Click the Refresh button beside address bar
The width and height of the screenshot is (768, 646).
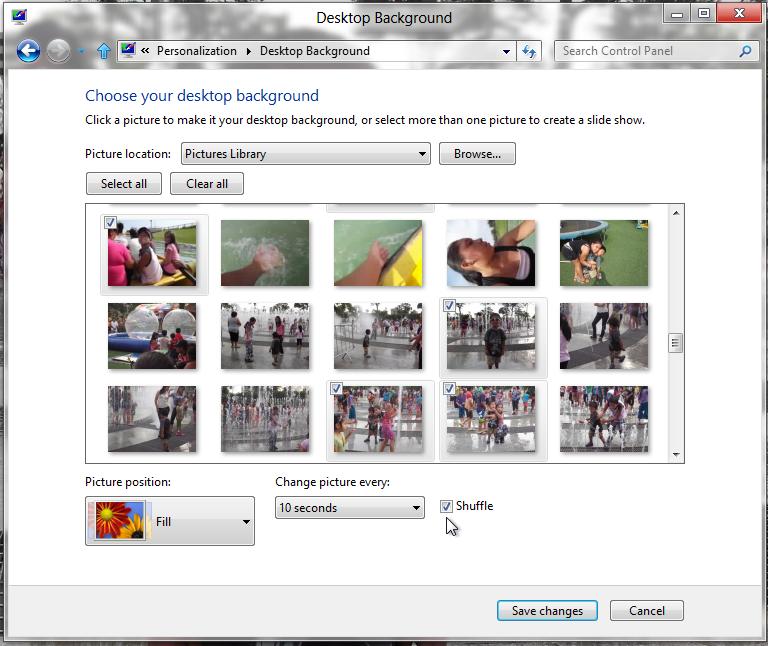coord(530,51)
